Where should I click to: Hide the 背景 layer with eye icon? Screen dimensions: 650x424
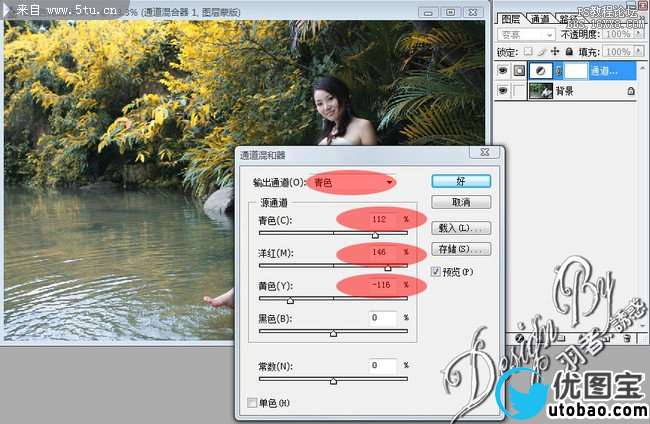click(x=502, y=91)
